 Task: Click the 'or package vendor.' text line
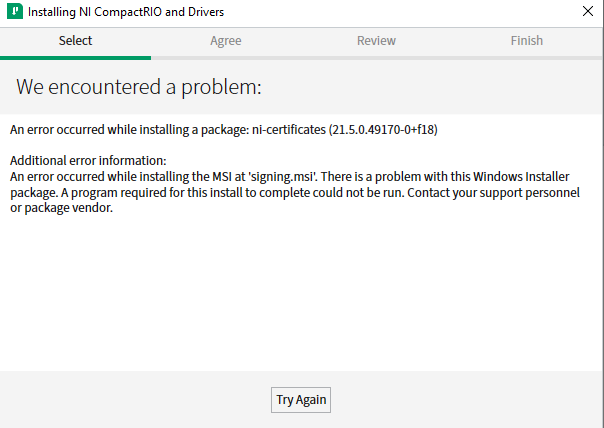click(62, 208)
